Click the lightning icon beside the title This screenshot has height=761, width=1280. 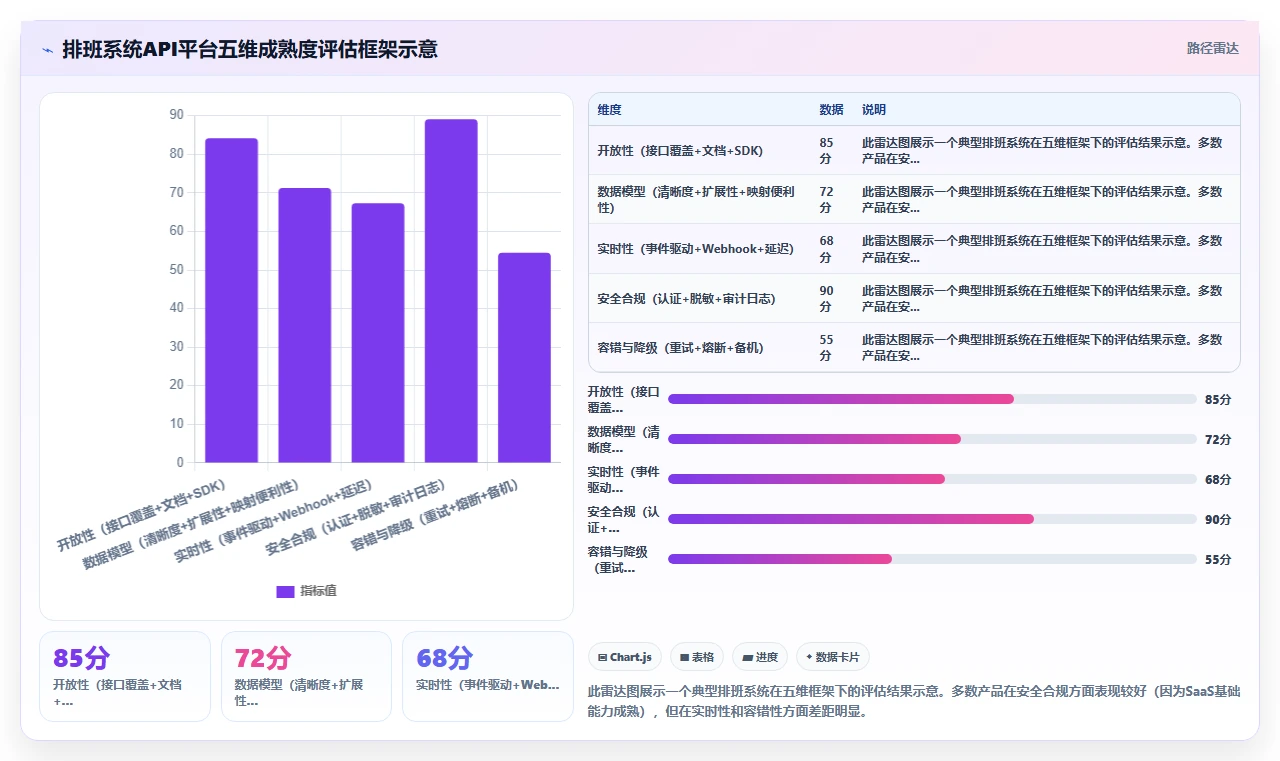coord(47,49)
